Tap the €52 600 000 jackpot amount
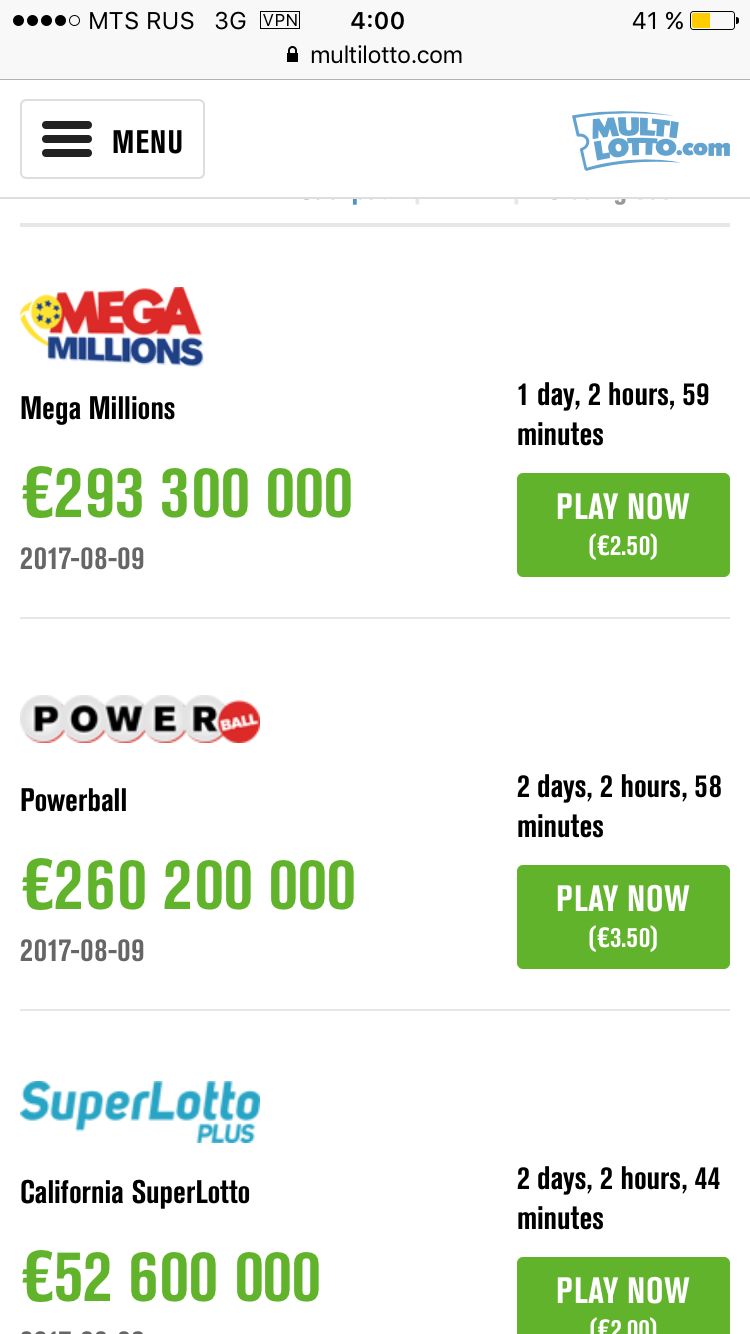The width and height of the screenshot is (750, 1334). pos(171,1278)
